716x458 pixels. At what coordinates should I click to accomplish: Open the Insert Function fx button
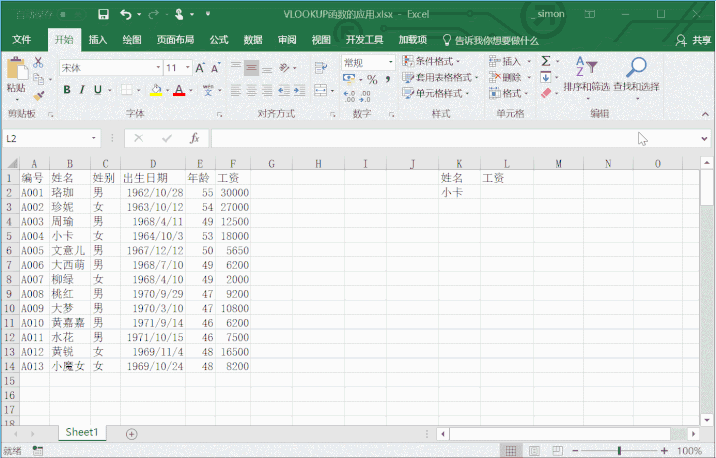(x=195, y=138)
